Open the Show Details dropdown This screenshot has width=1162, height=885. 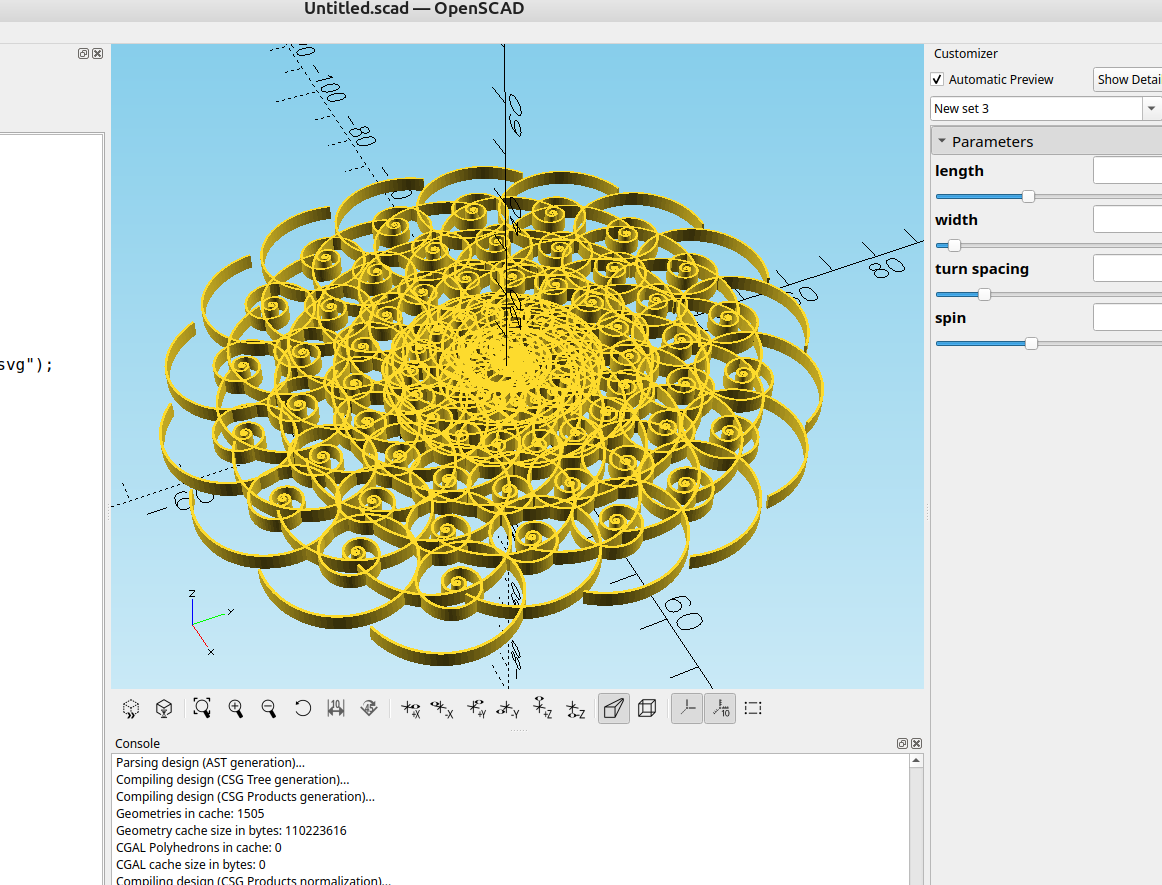tap(1128, 80)
